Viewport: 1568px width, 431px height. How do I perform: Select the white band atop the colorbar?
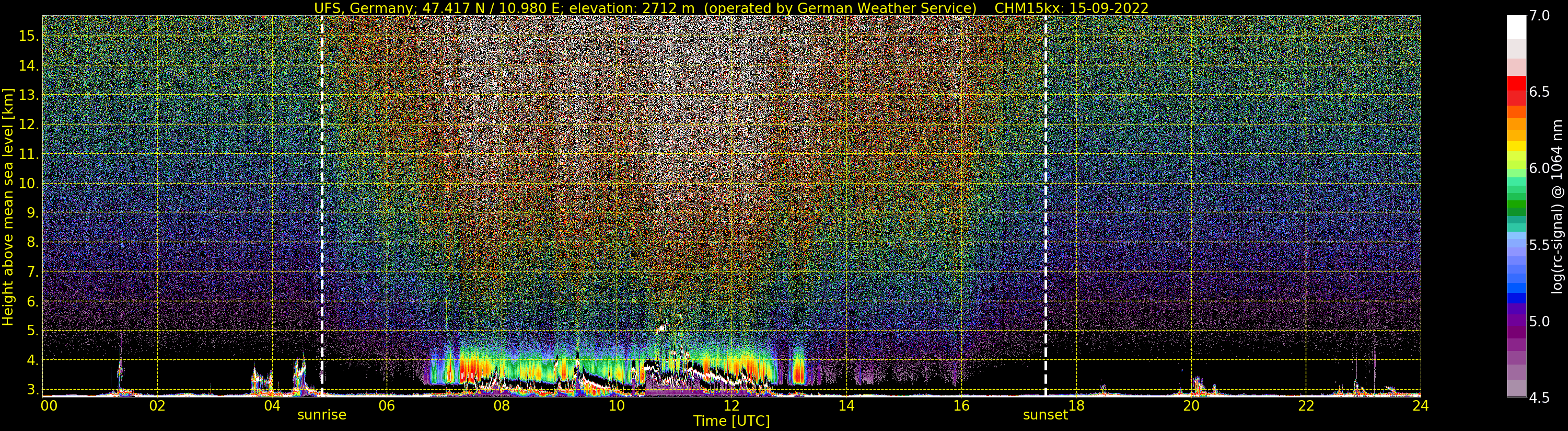1516,27
